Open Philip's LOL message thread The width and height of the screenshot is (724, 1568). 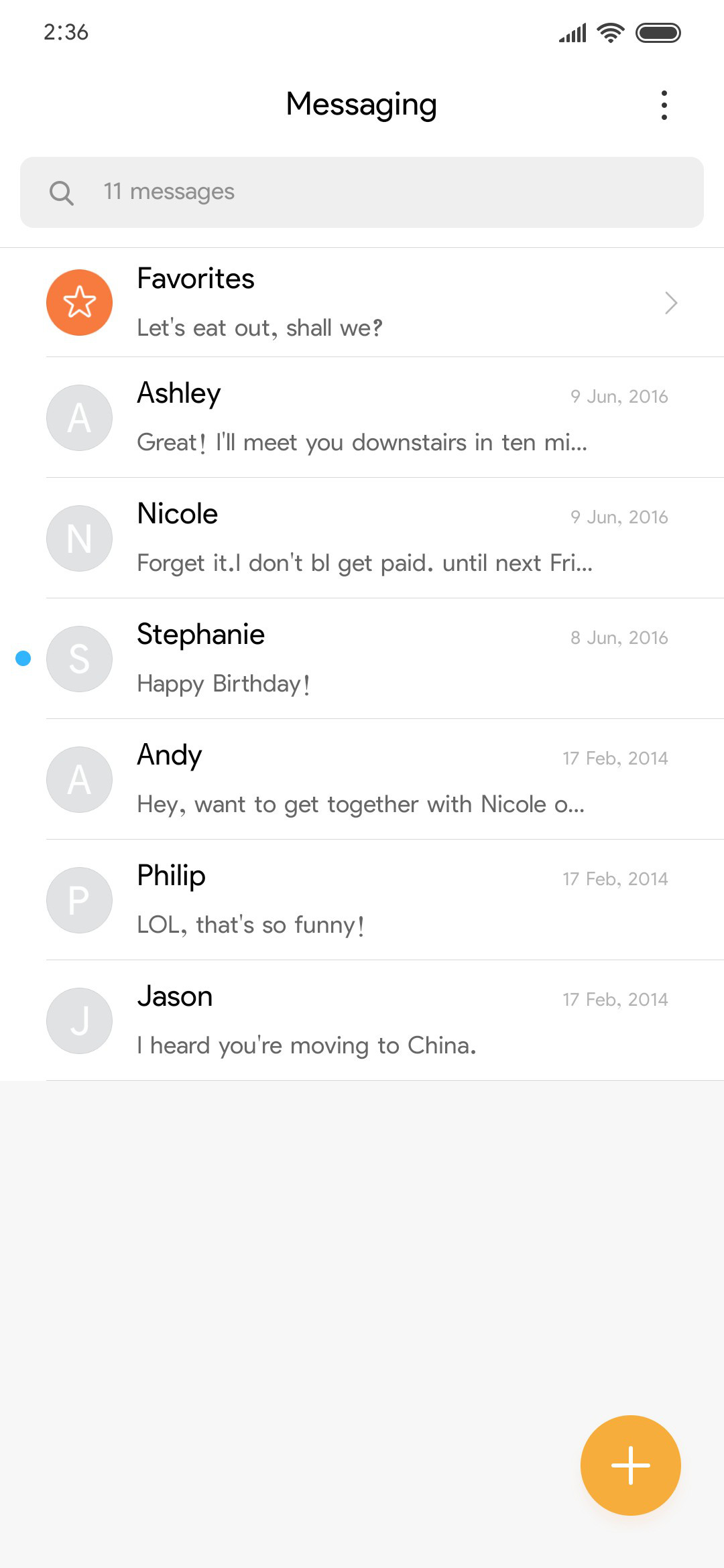coord(362,900)
